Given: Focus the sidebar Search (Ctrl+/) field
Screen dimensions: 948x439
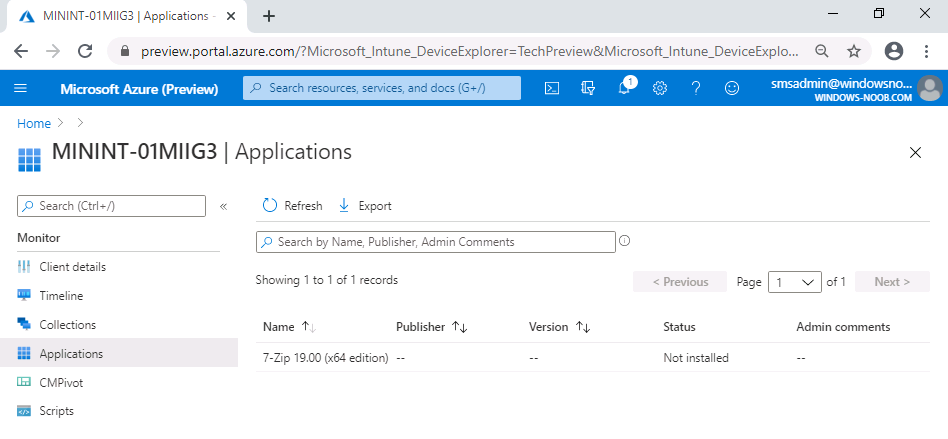Looking at the screenshot, I should point(111,206).
